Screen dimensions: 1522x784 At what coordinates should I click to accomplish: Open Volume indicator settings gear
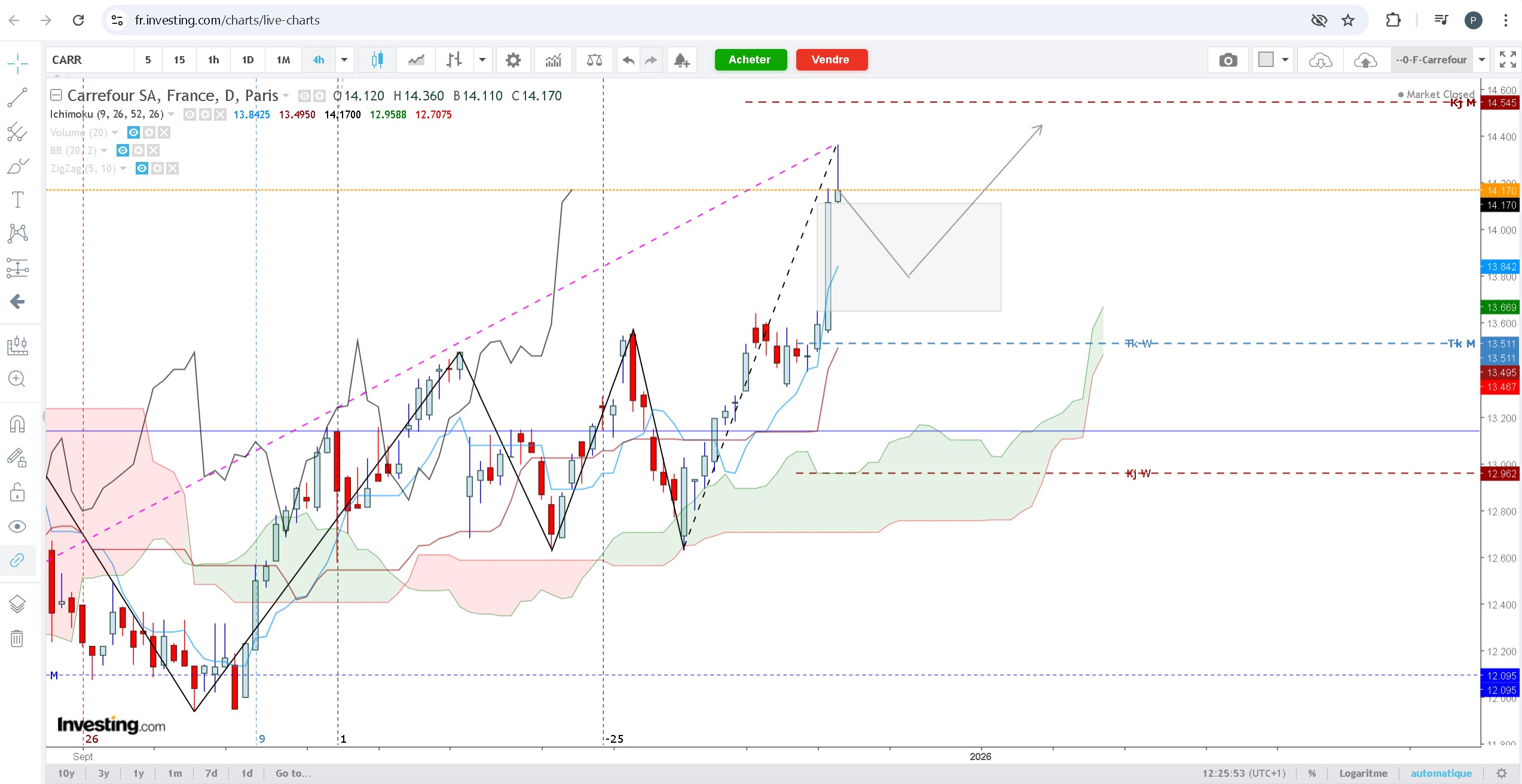click(x=149, y=133)
